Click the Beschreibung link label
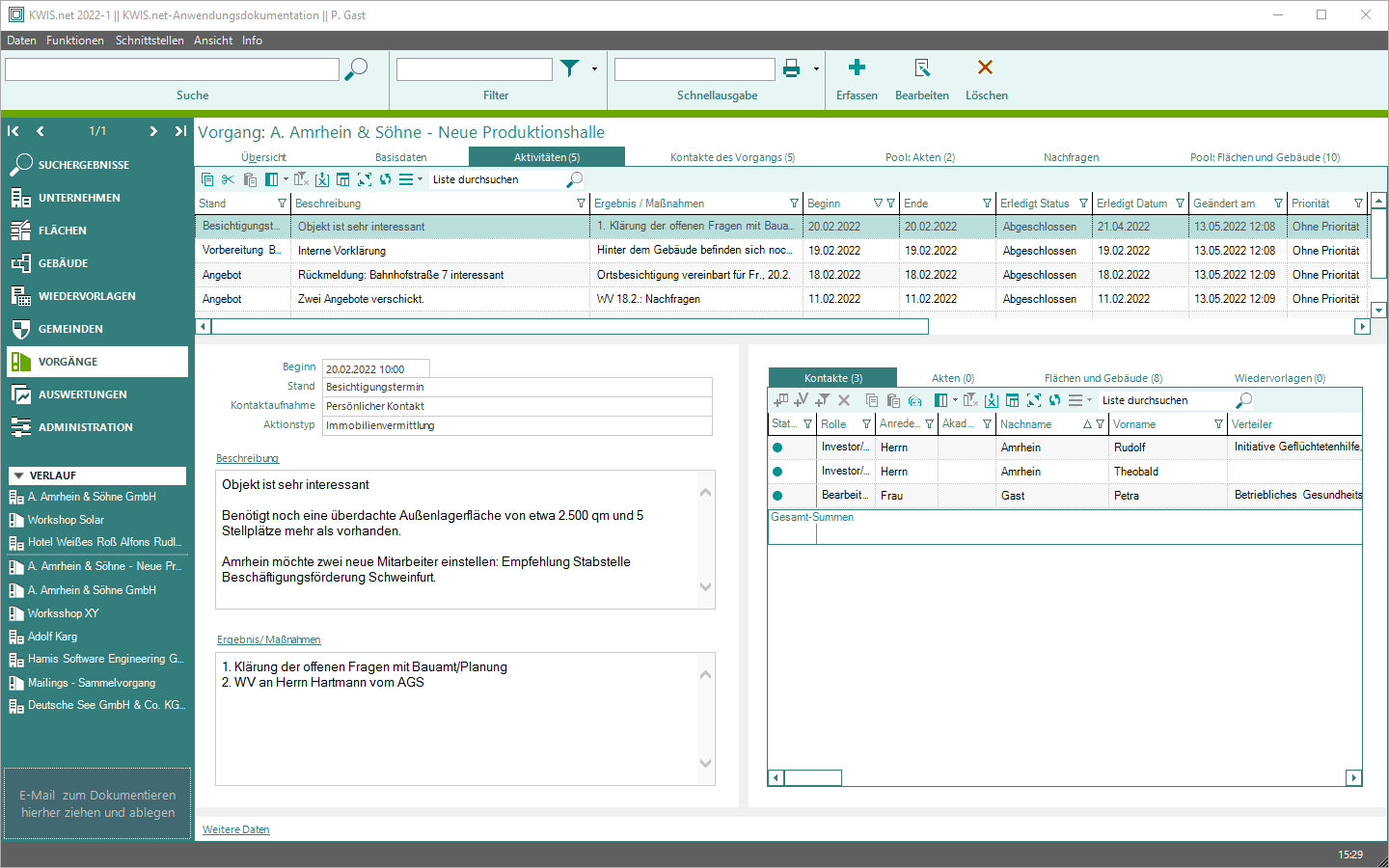Screen dimensions: 1389x868 (248, 458)
